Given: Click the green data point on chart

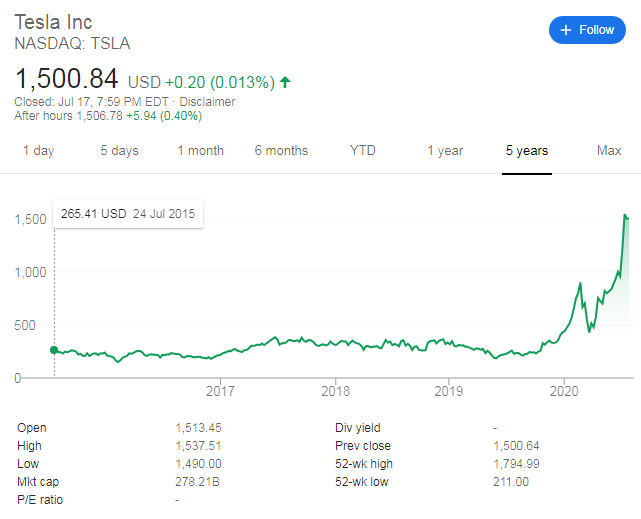Looking at the screenshot, I should point(54,350).
